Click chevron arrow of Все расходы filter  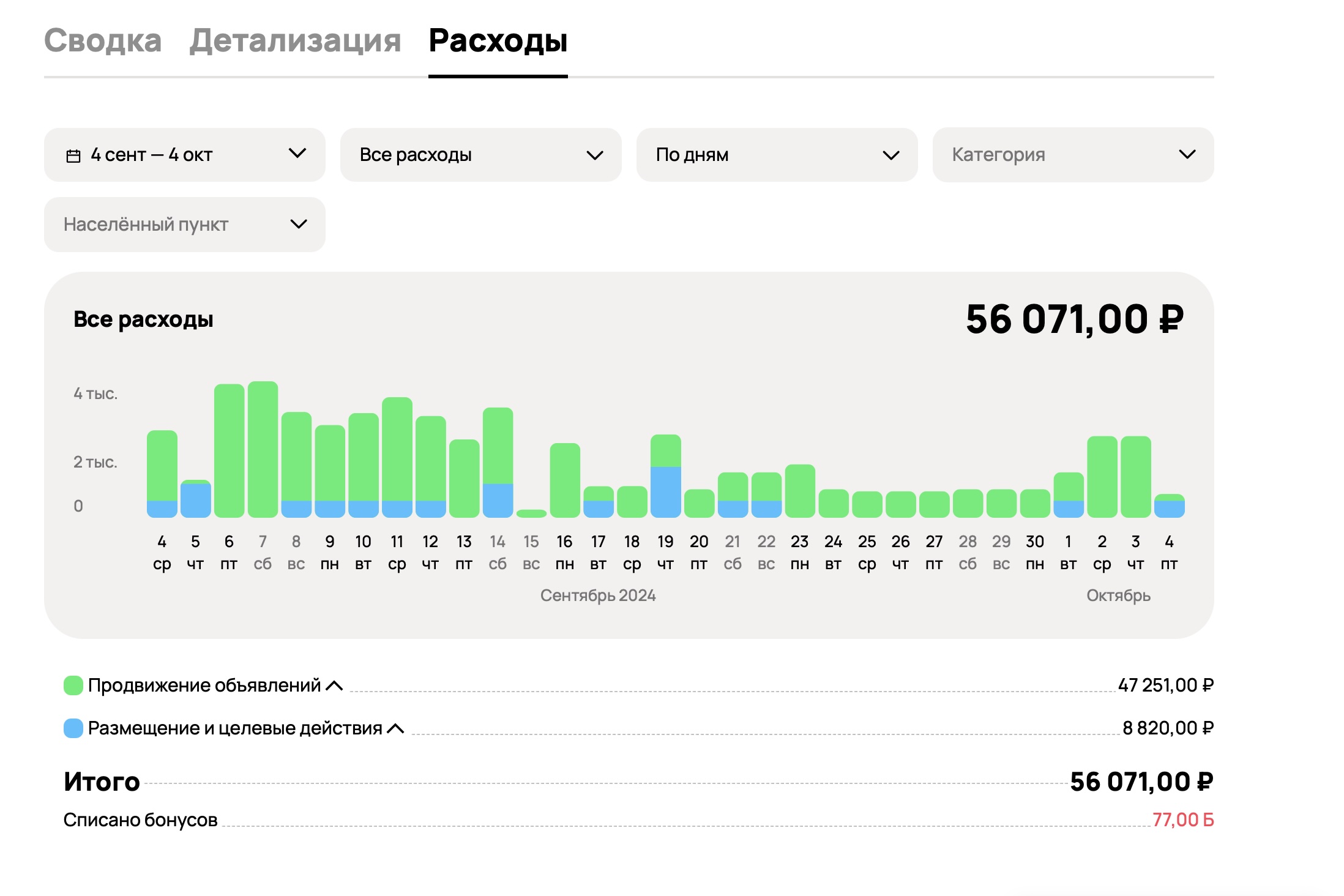[595, 155]
